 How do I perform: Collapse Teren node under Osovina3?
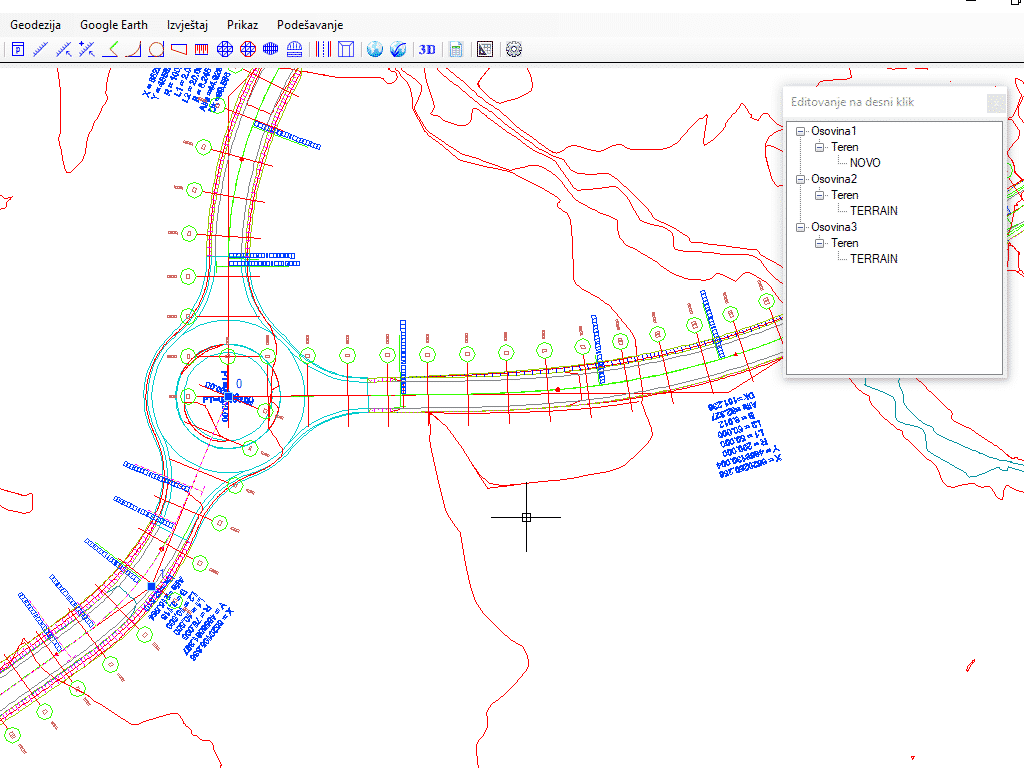pyautogui.click(x=819, y=243)
